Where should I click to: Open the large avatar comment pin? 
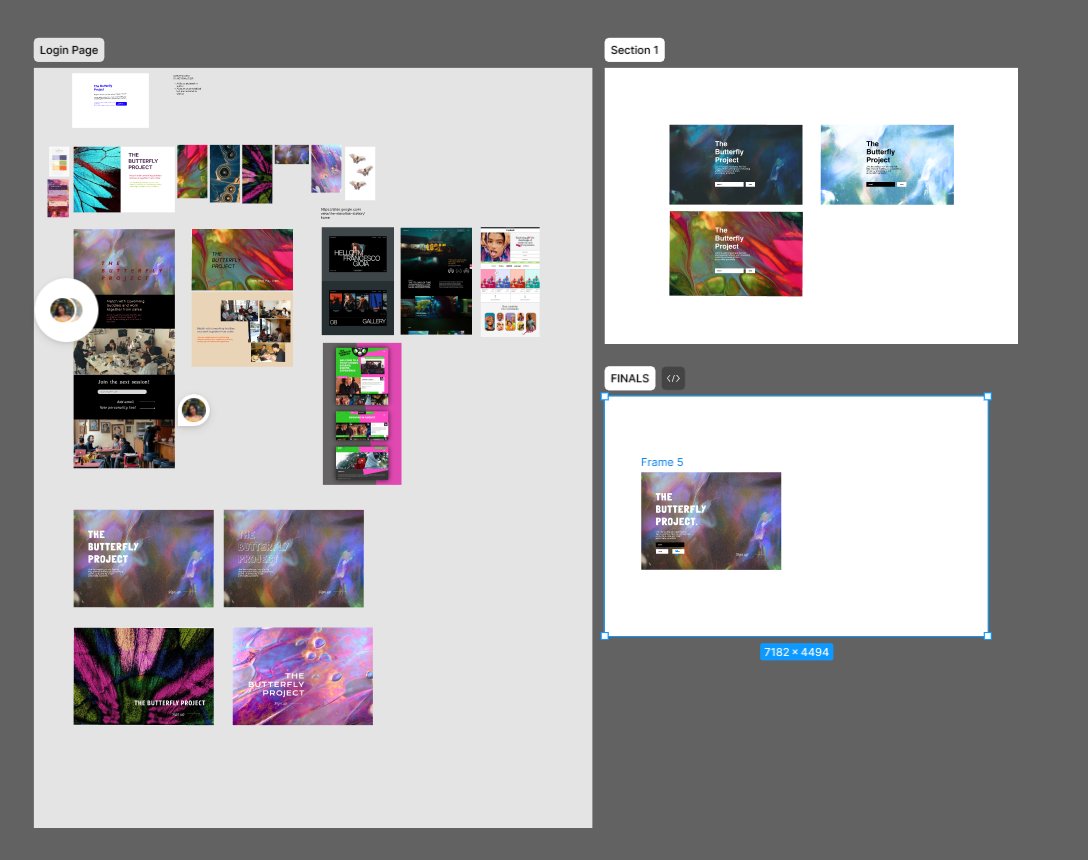(66, 310)
